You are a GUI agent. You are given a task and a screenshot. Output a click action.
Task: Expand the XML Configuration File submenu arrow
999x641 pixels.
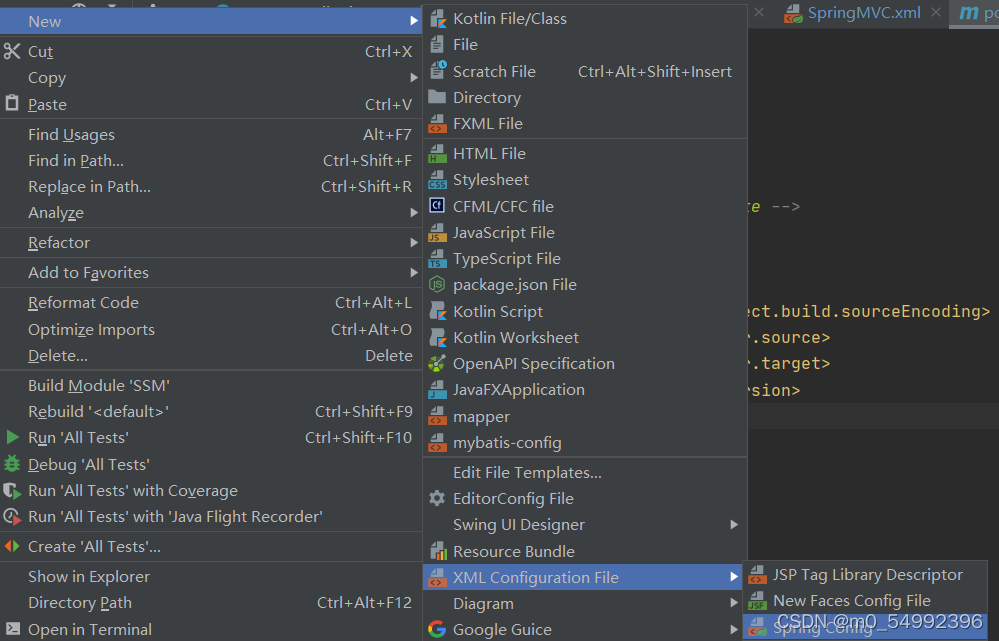click(734, 577)
